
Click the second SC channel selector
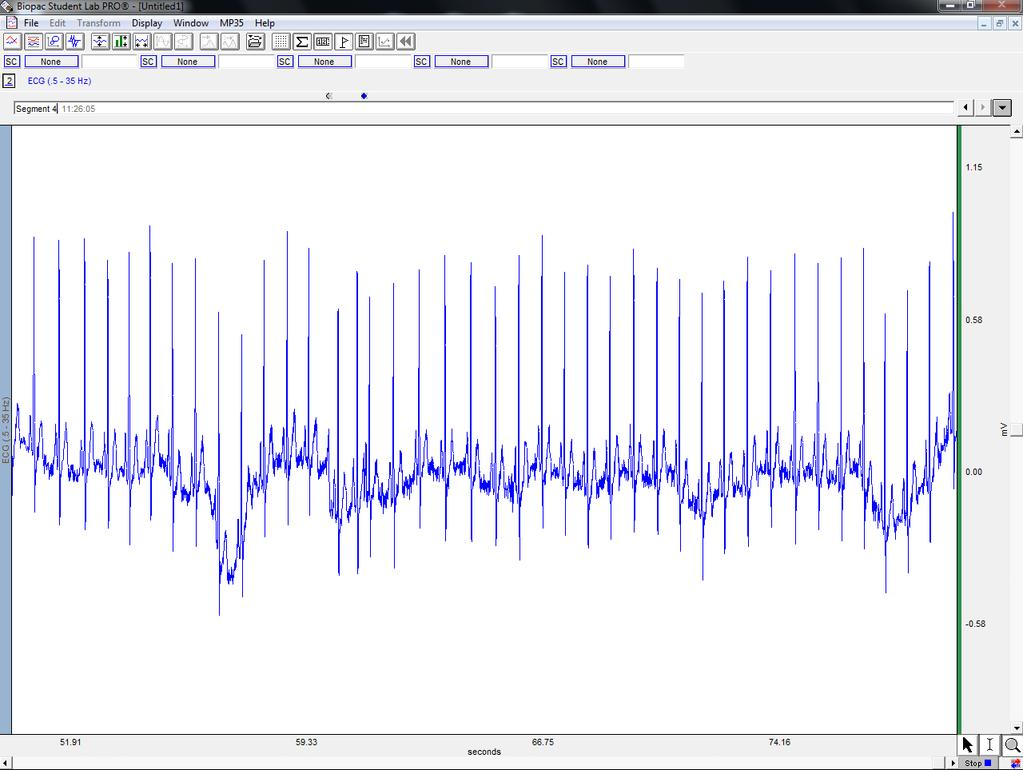tap(148, 61)
